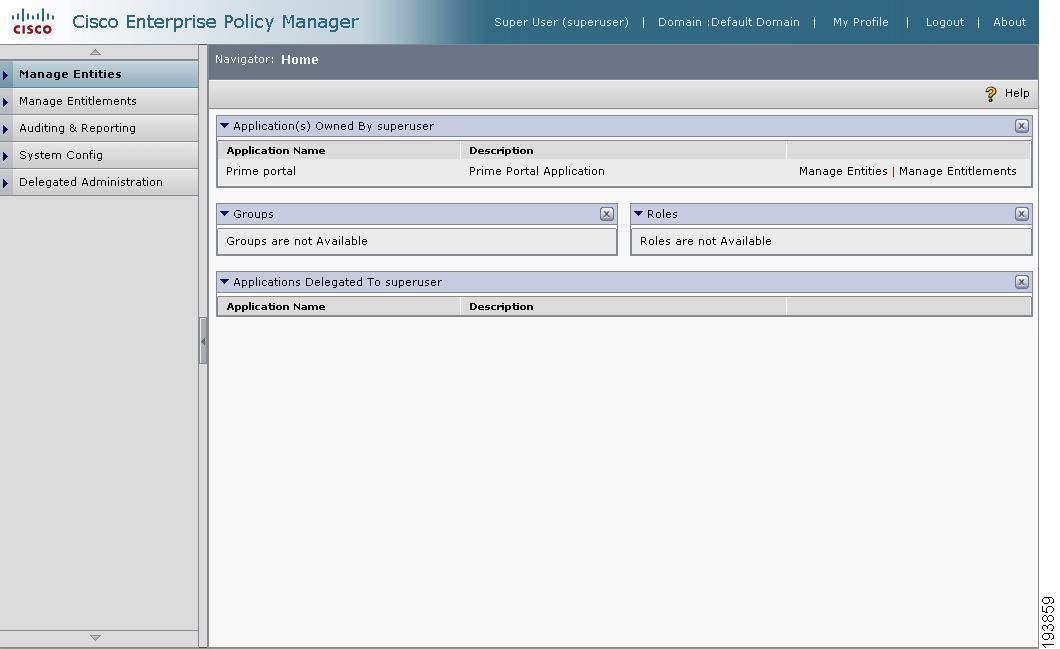The width and height of the screenshot is (1060, 649).
Task: Click the Logout link
Action: (x=944, y=22)
